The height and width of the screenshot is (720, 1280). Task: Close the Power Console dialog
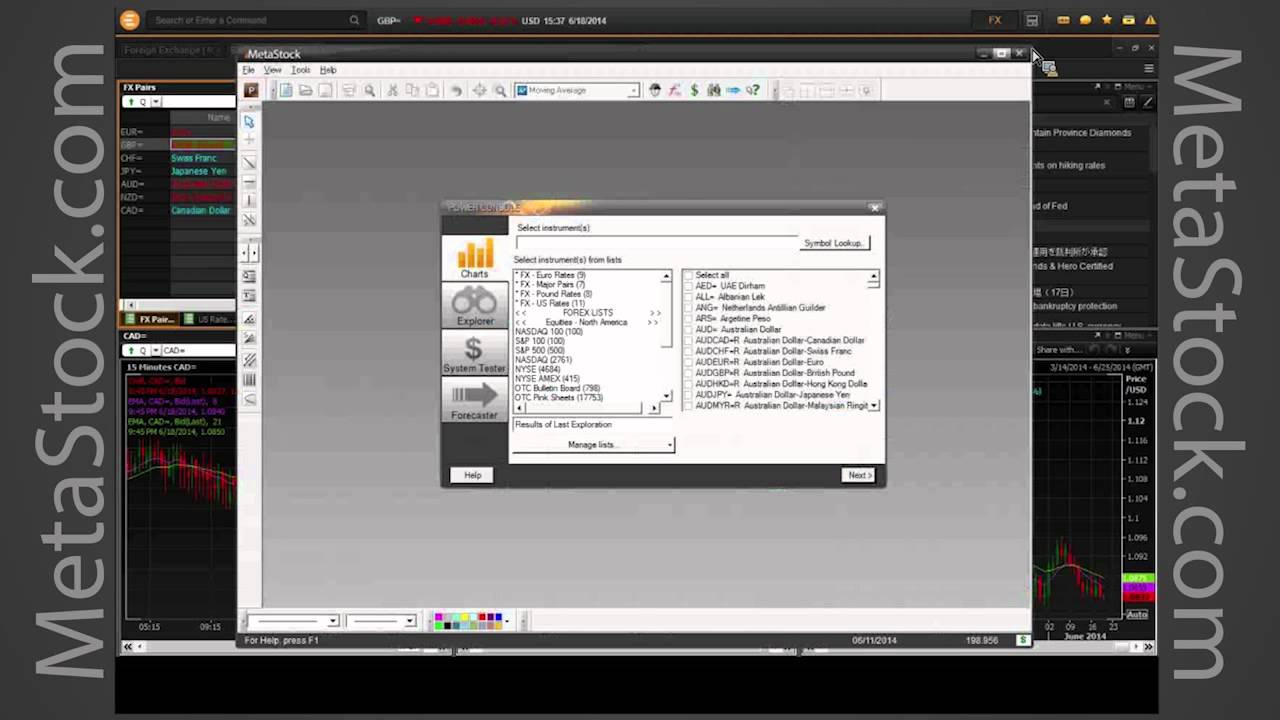click(875, 208)
